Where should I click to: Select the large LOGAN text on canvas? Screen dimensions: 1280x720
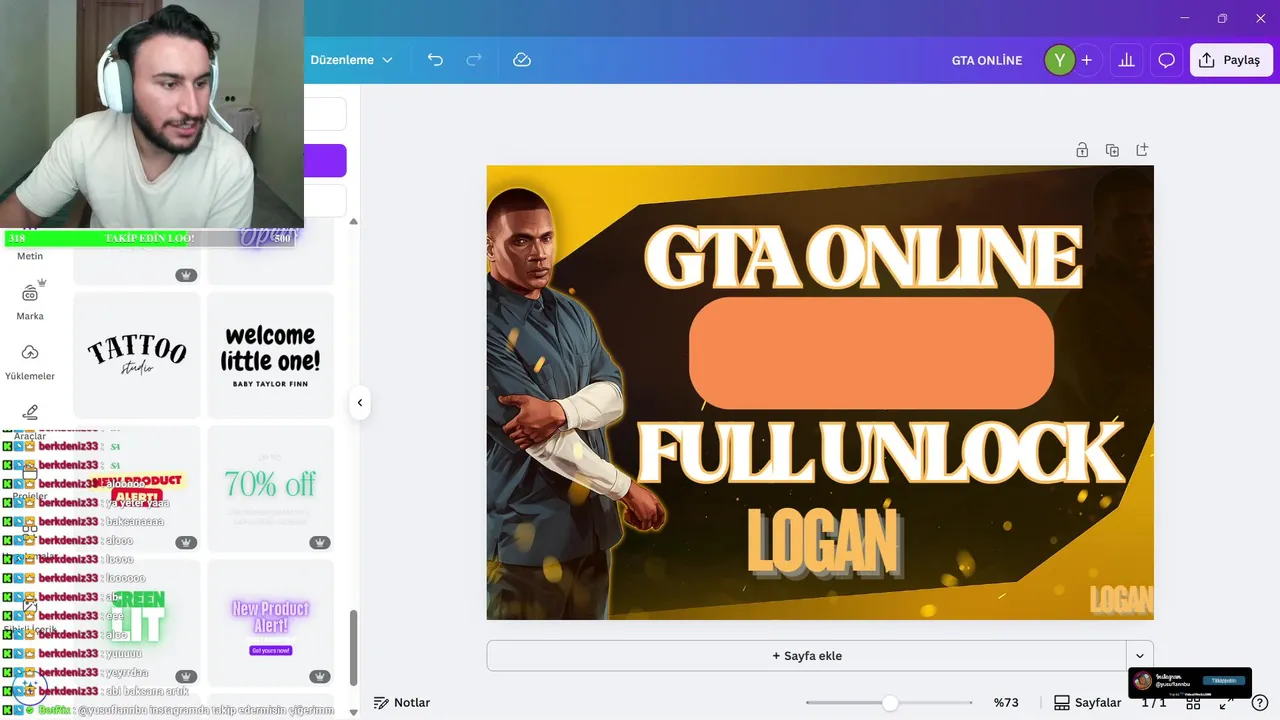click(x=824, y=544)
